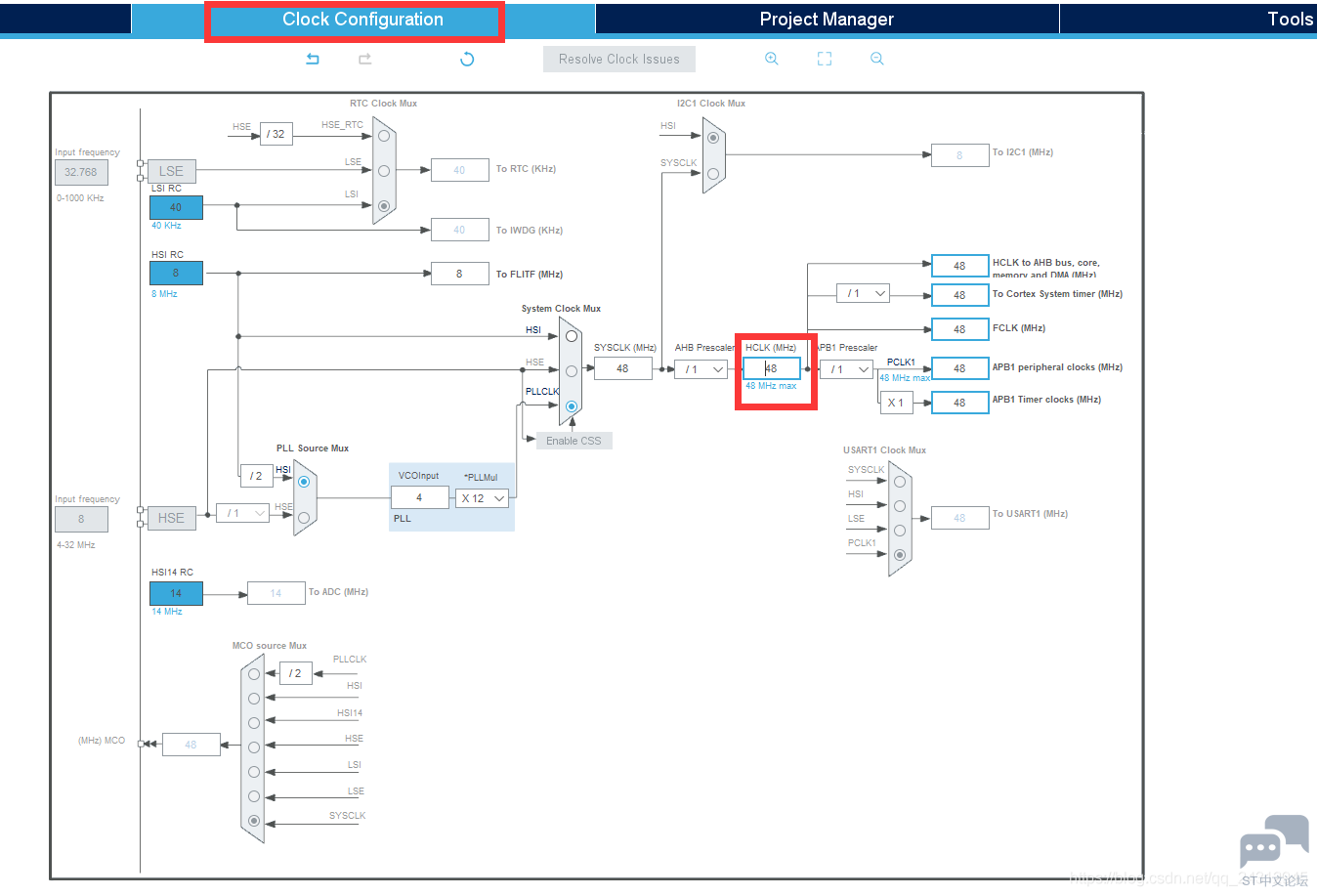Image resolution: width=1317 pixels, height=896 pixels.
Task: Click the HSE oscillator block
Action: tap(171, 518)
